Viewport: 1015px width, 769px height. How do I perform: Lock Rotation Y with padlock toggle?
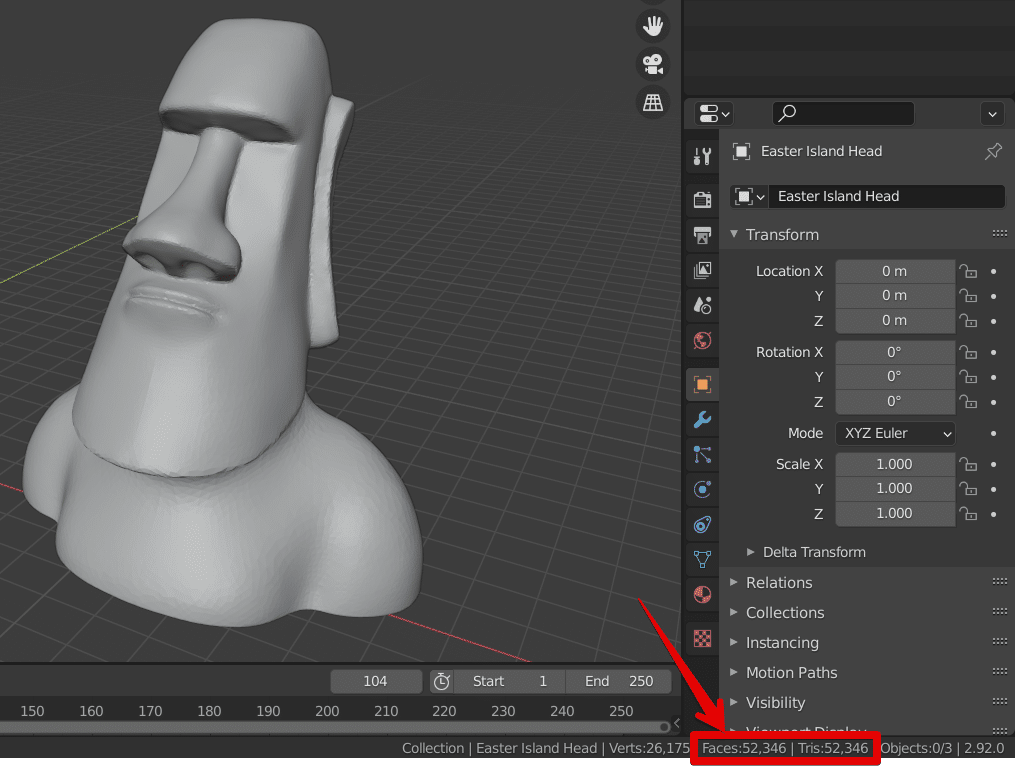pyautogui.click(x=968, y=377)
